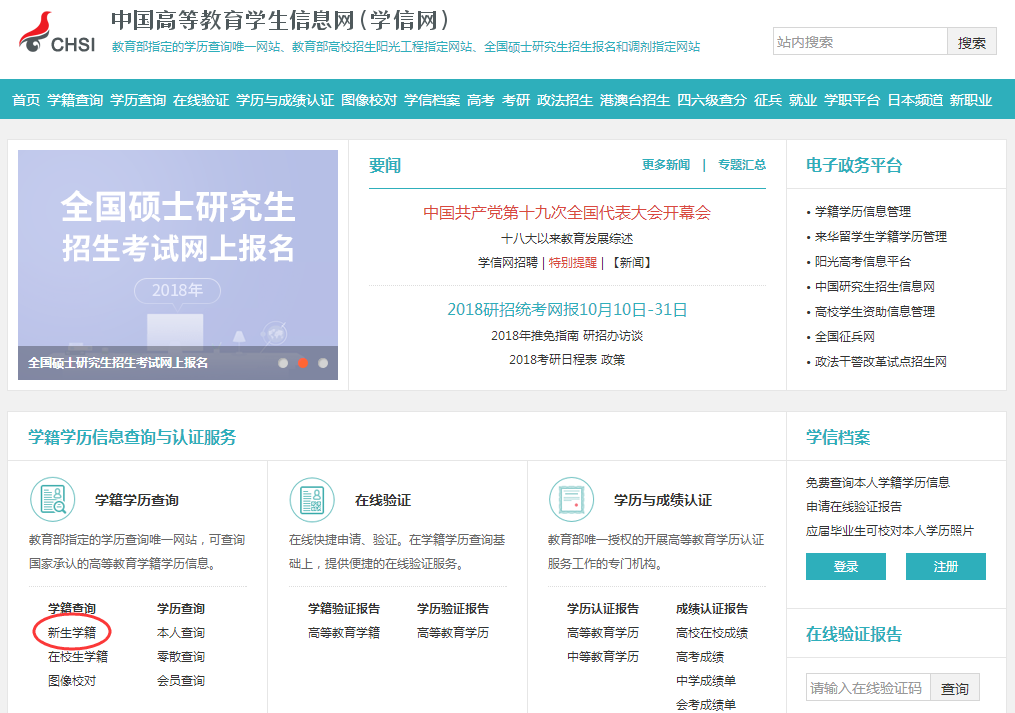Image resolution: width=1015 pixels, height=713 pixels.
Task: Open the 中等教育学历 link
Action: point(603,657)
